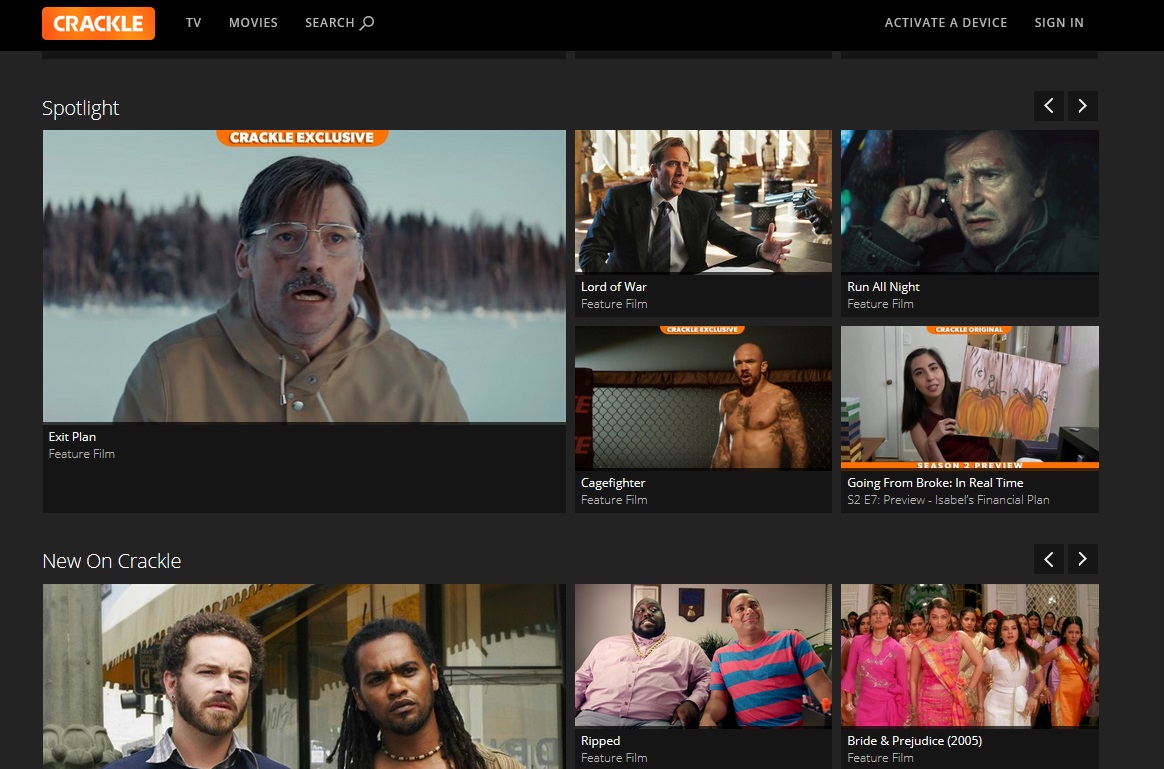Open Going From Broke preview thumbnail
The width and height of the screenshot is (1164, 769).
point(969,398)
